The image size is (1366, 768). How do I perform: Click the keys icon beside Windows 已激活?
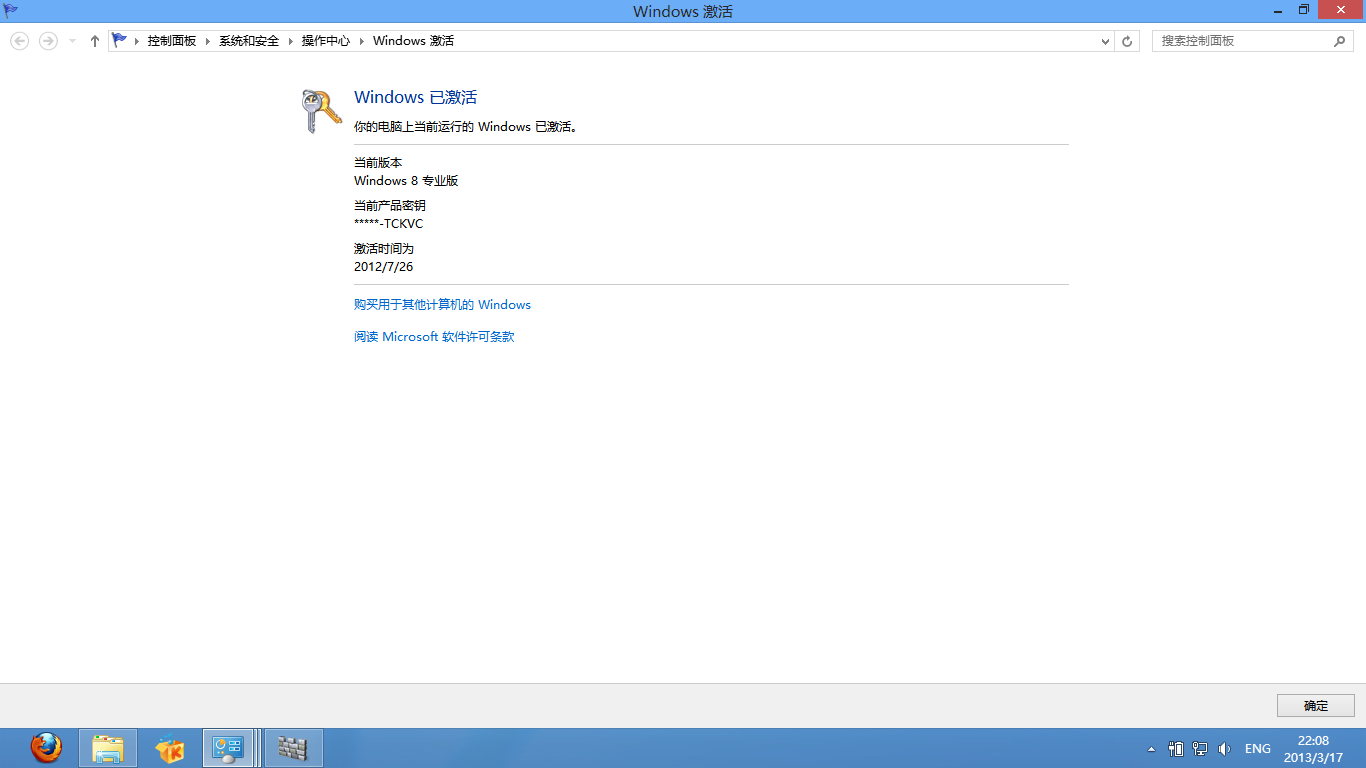321,111
